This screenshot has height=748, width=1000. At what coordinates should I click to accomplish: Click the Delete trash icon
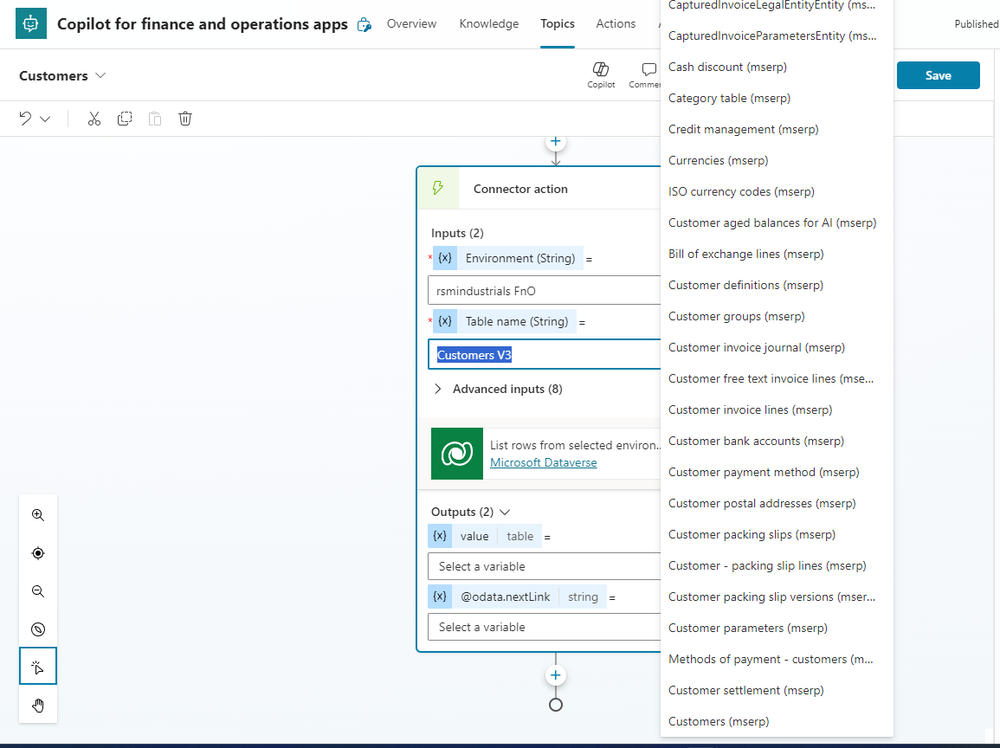[x=185, y=119]
